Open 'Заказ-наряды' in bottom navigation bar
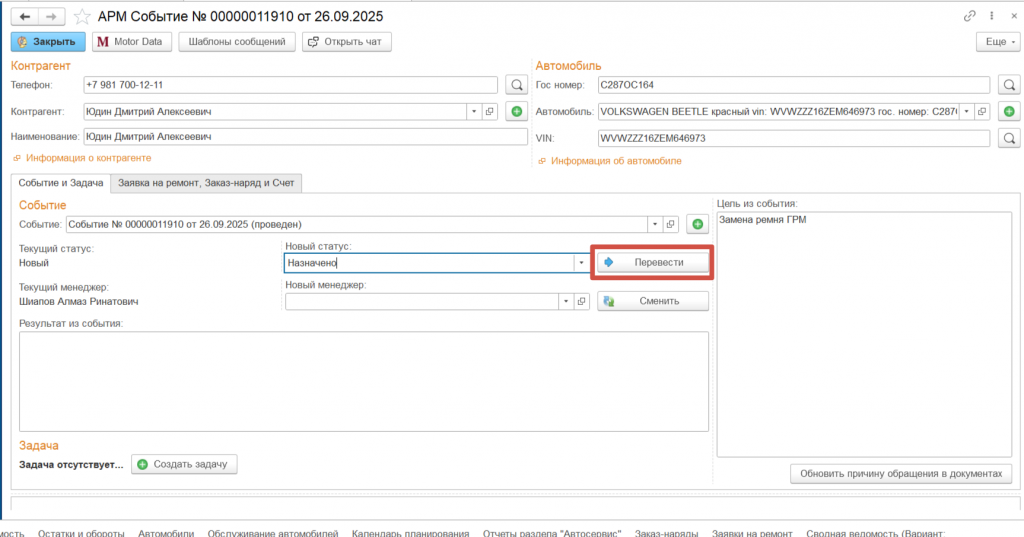 [x=665, y=533]
